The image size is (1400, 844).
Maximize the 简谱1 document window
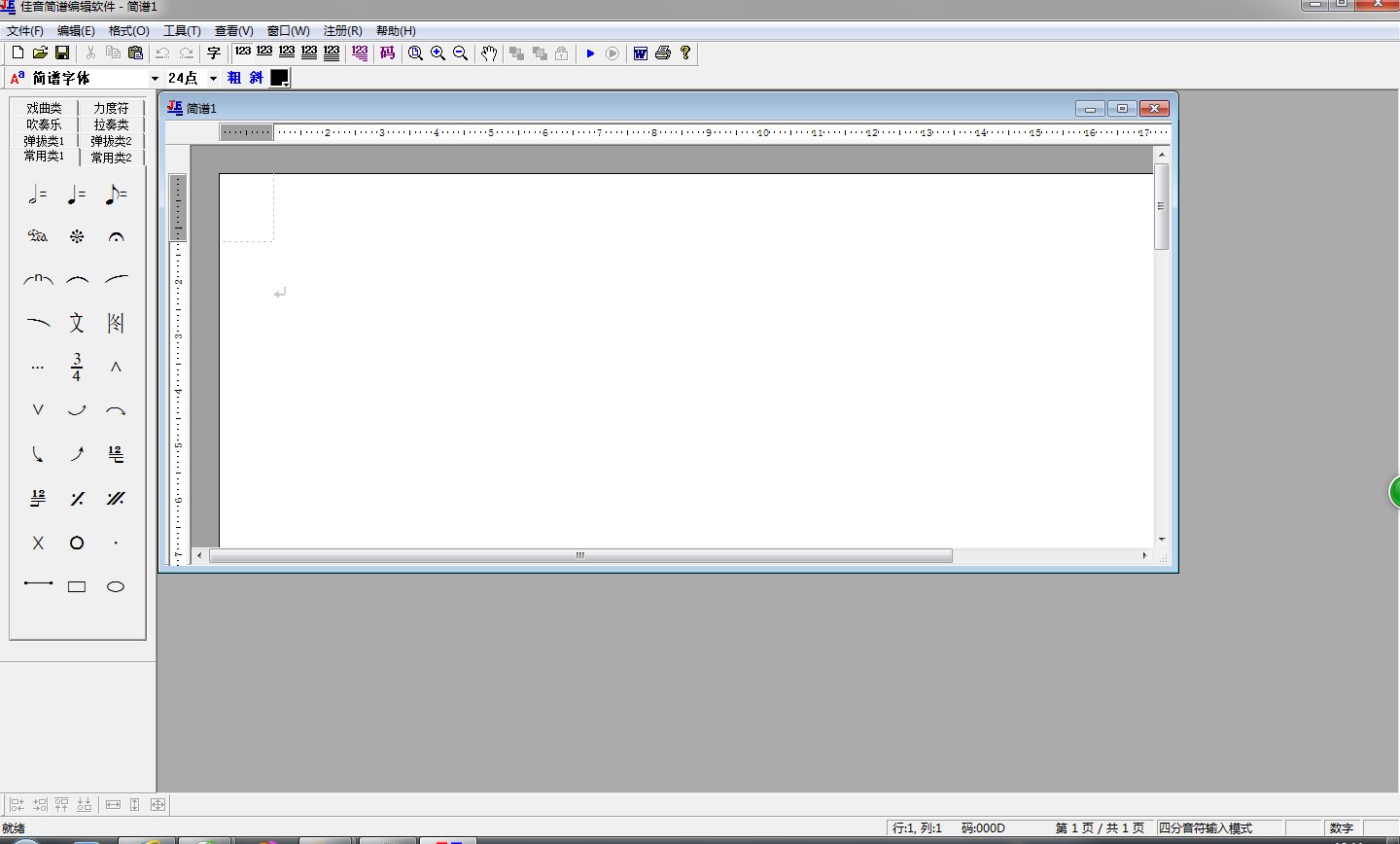tap(1122, 108)
